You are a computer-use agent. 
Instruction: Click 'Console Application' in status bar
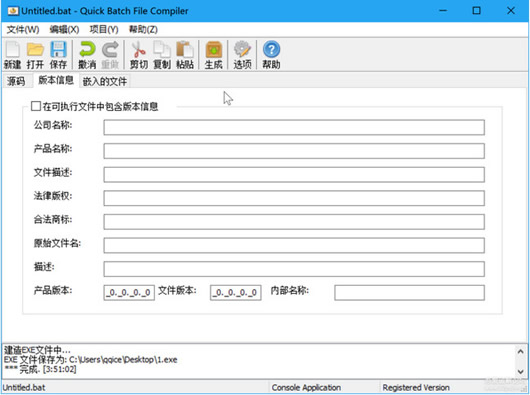click(x=306, y=388)
